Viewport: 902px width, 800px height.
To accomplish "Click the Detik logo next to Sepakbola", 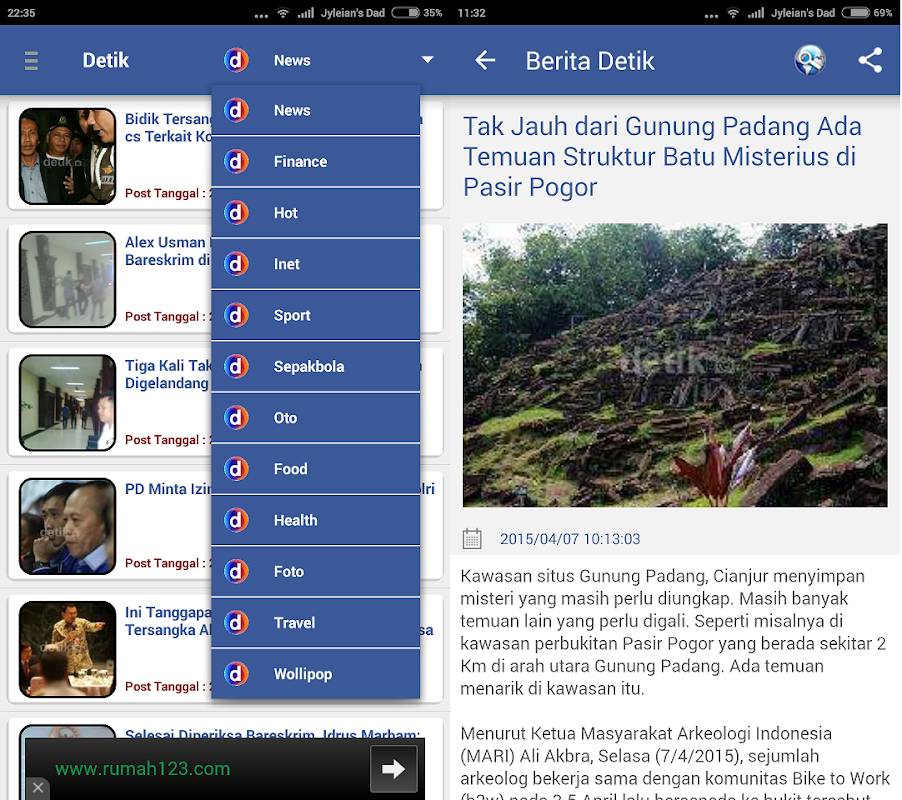I will point(236,366).
